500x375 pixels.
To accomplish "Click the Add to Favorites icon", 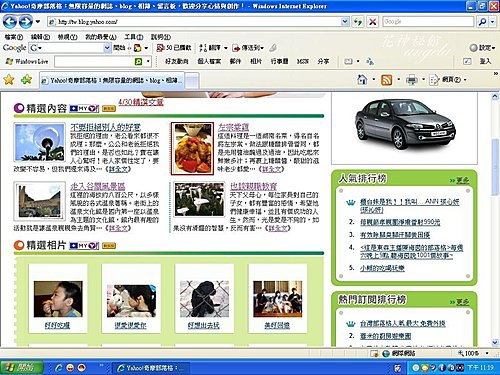I will [x=26, y=80].
